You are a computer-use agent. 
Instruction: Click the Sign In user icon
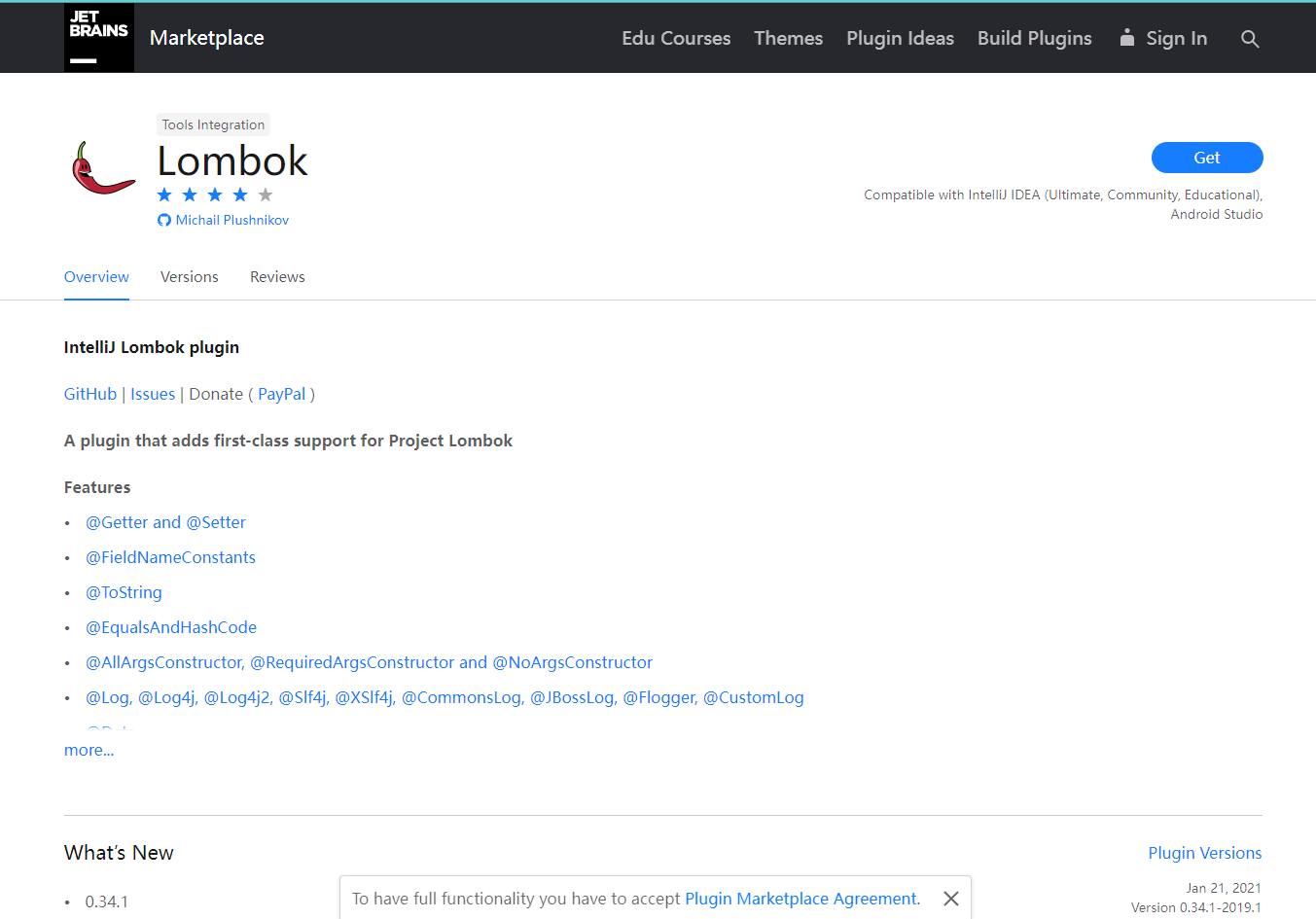click(1126, 38)
